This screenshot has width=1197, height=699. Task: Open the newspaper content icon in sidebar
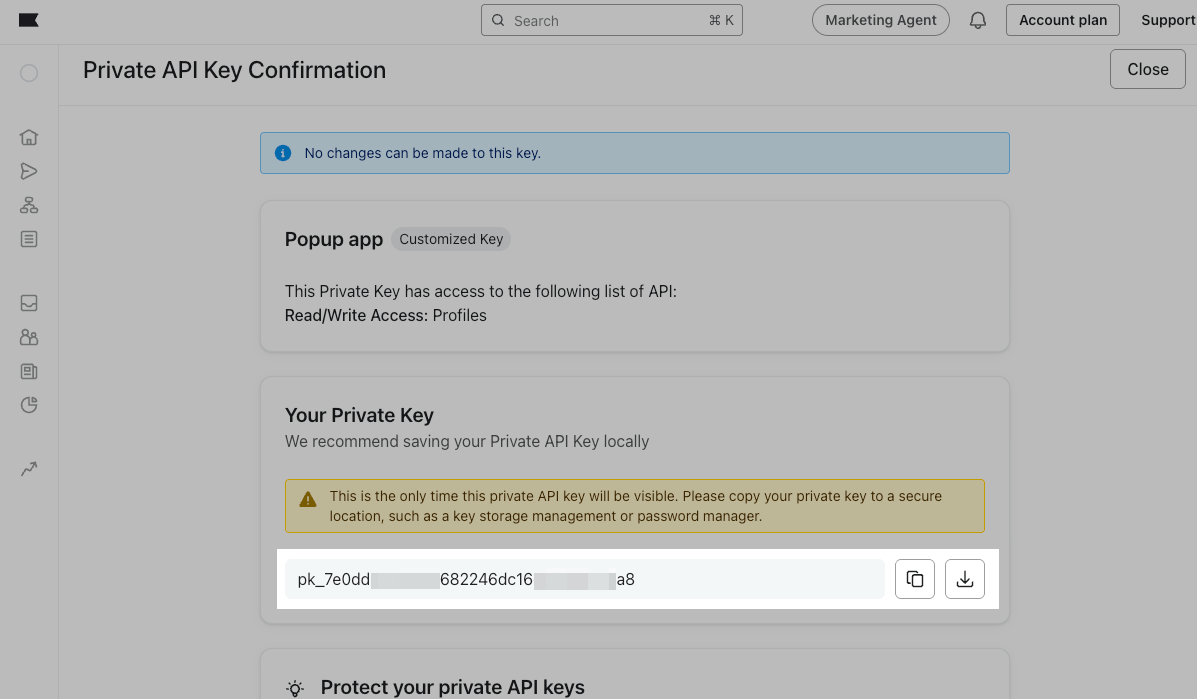pos(29,371)
